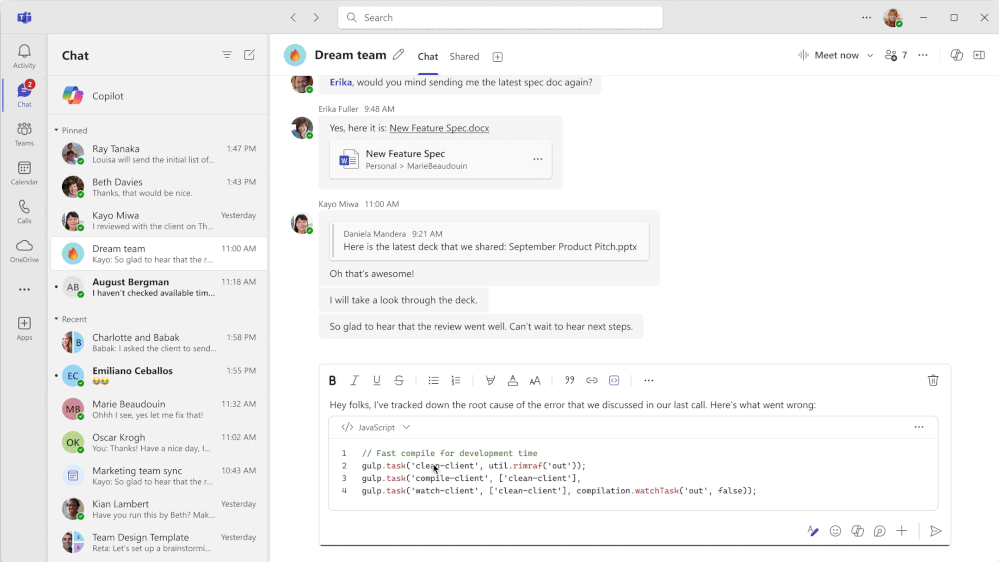Start a new chat with compose icon
The image size is (999, 562).
tap(249, 55)
